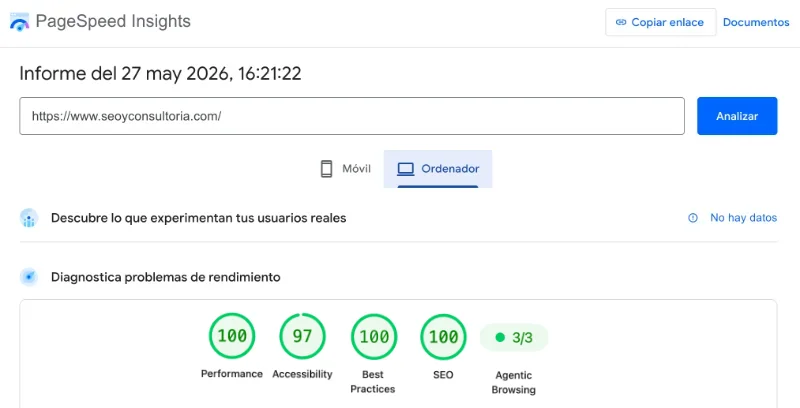Click the Best Practices label

point(373,381)
